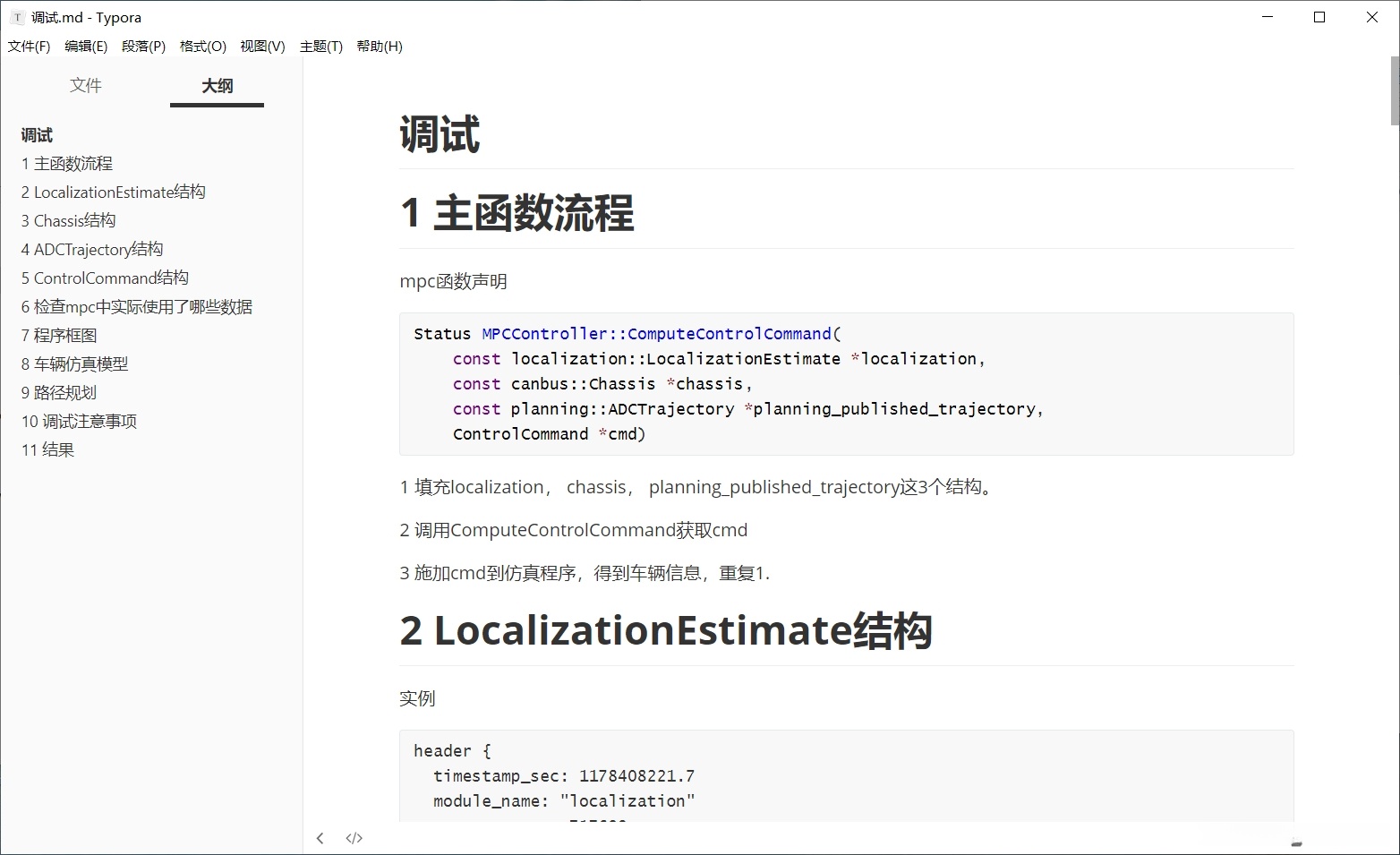Open the 文件(F) menu

coord(28,47)
